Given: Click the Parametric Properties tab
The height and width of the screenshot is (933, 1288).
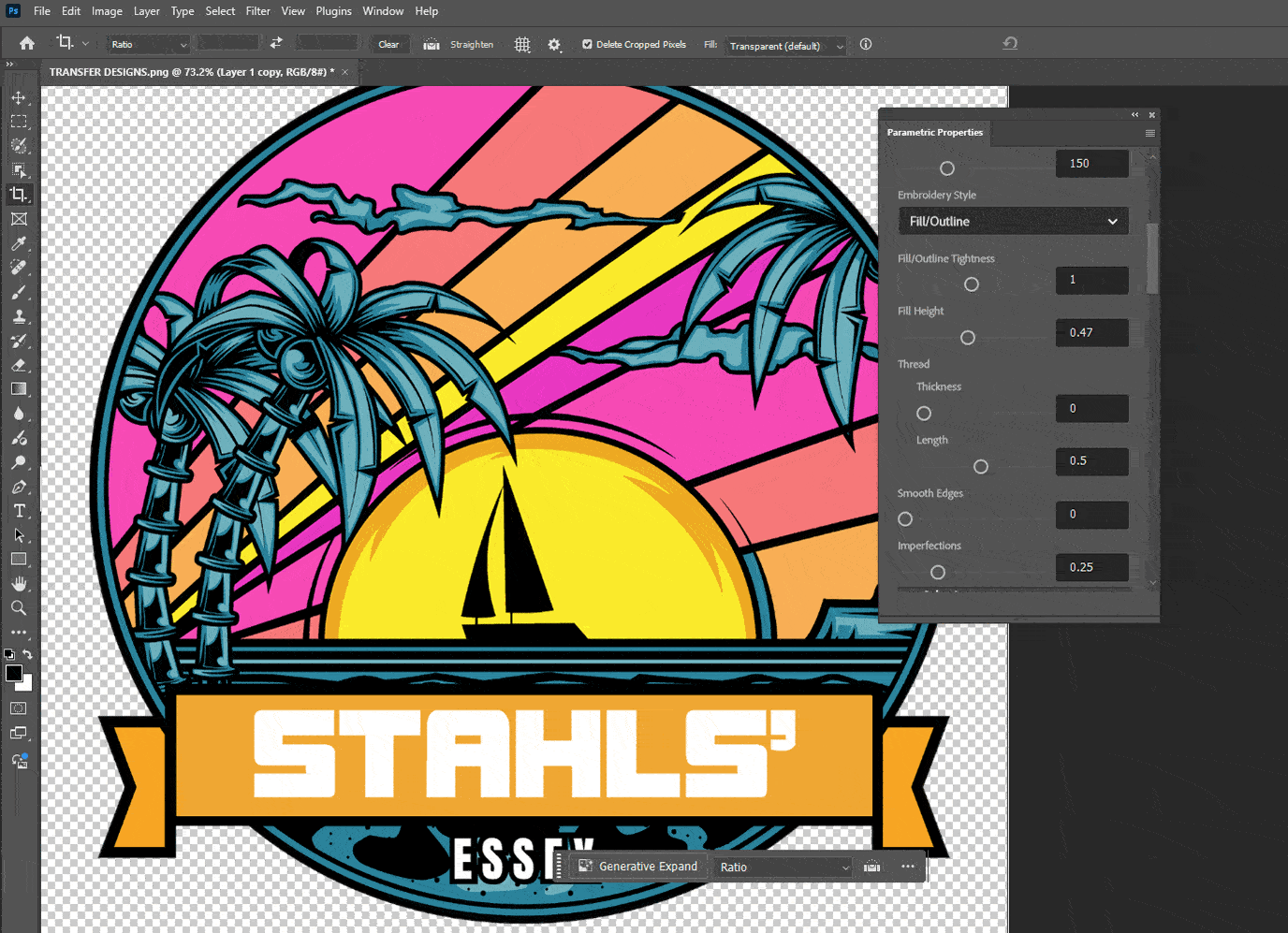Looking at the screenshot, I should pyautogui.click(x=934, y=133).
